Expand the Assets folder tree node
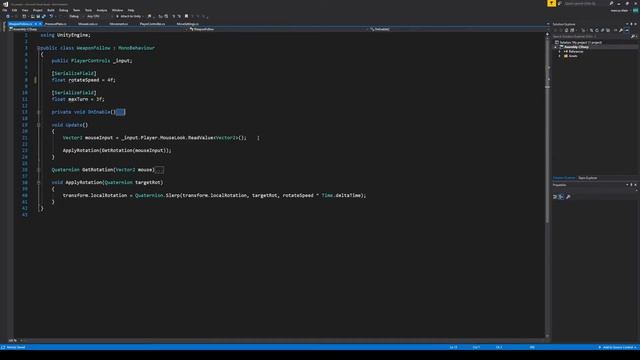Screen dimensions: 640x360 pyautogui.click(x=560, y=56)
